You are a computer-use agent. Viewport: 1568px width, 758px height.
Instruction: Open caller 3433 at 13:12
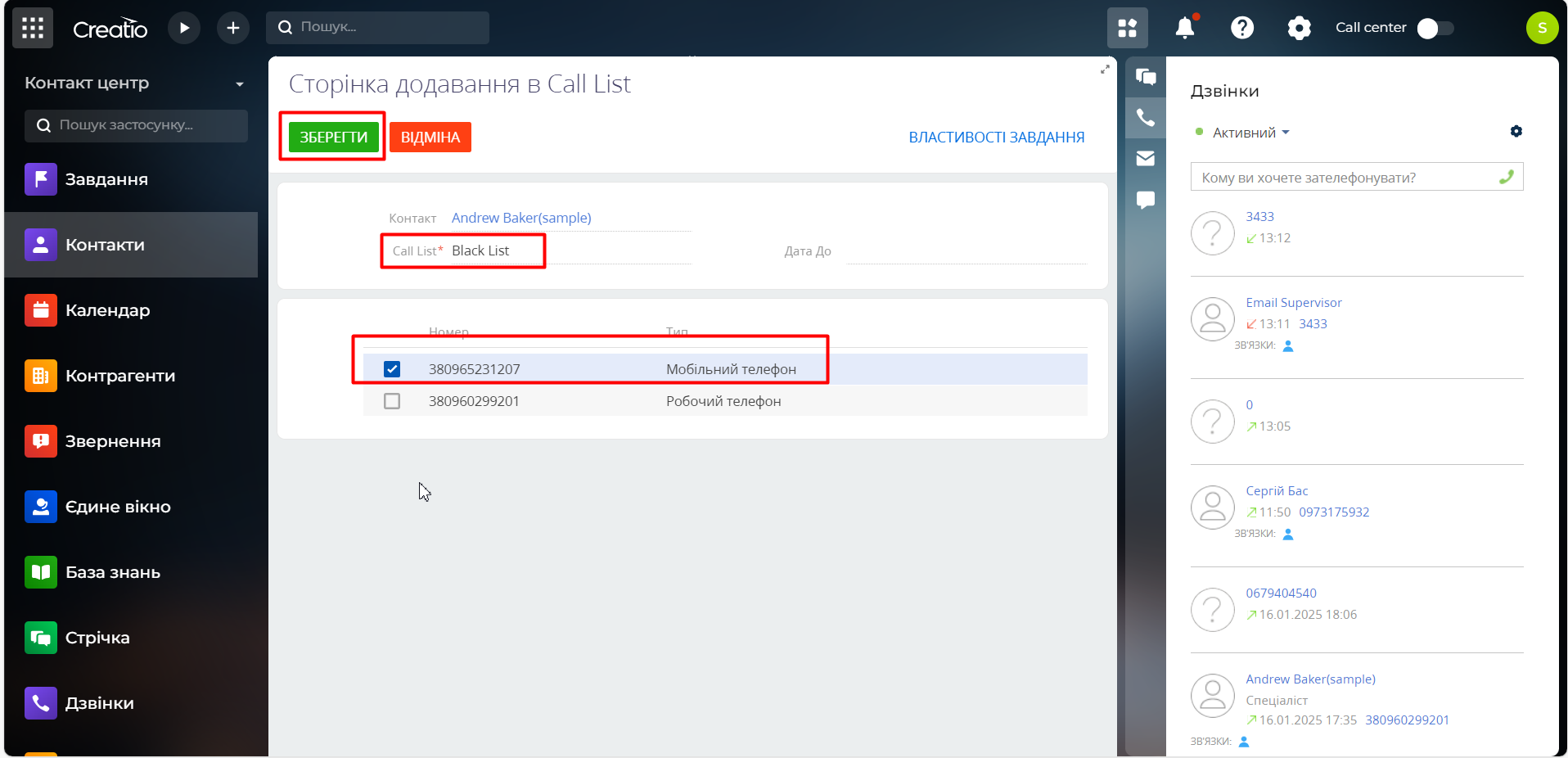pos(1259,217)
